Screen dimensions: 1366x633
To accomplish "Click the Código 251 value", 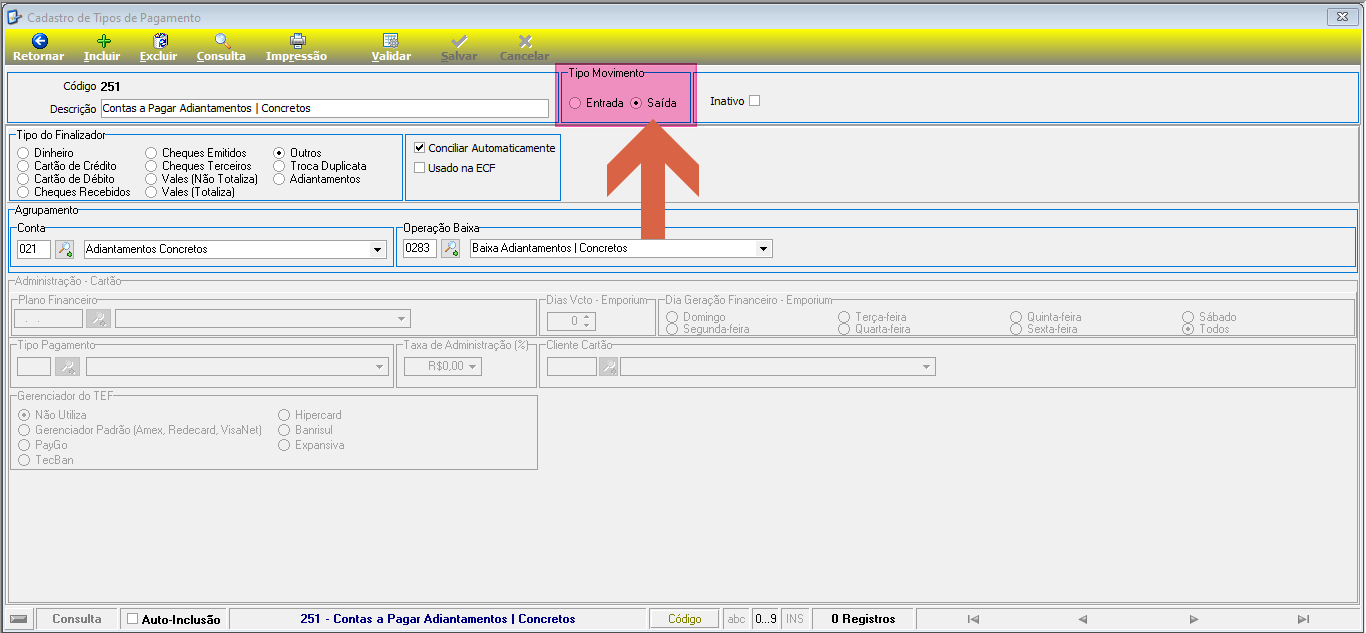I will click(x=111, y=87).
